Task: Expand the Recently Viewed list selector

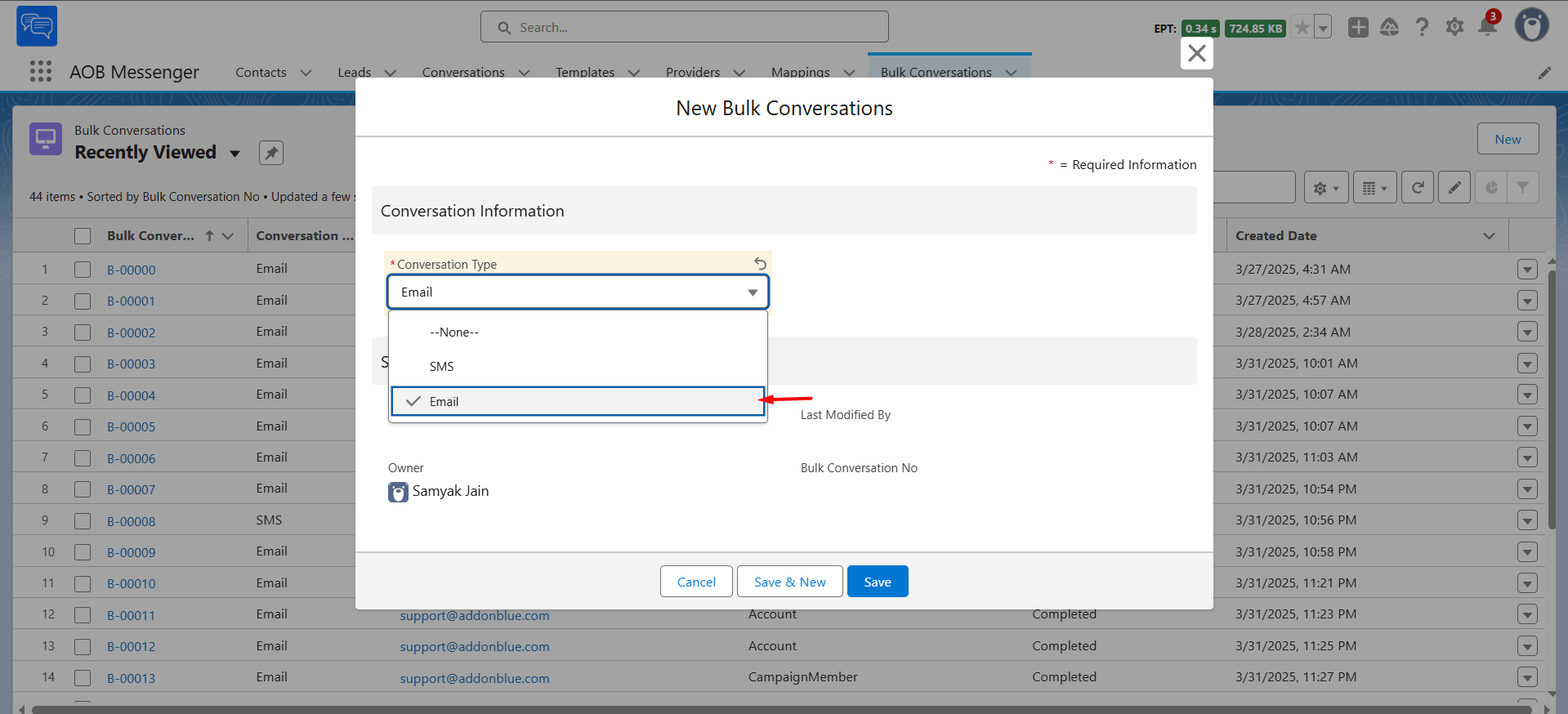Action: click(x=235, y=154)
